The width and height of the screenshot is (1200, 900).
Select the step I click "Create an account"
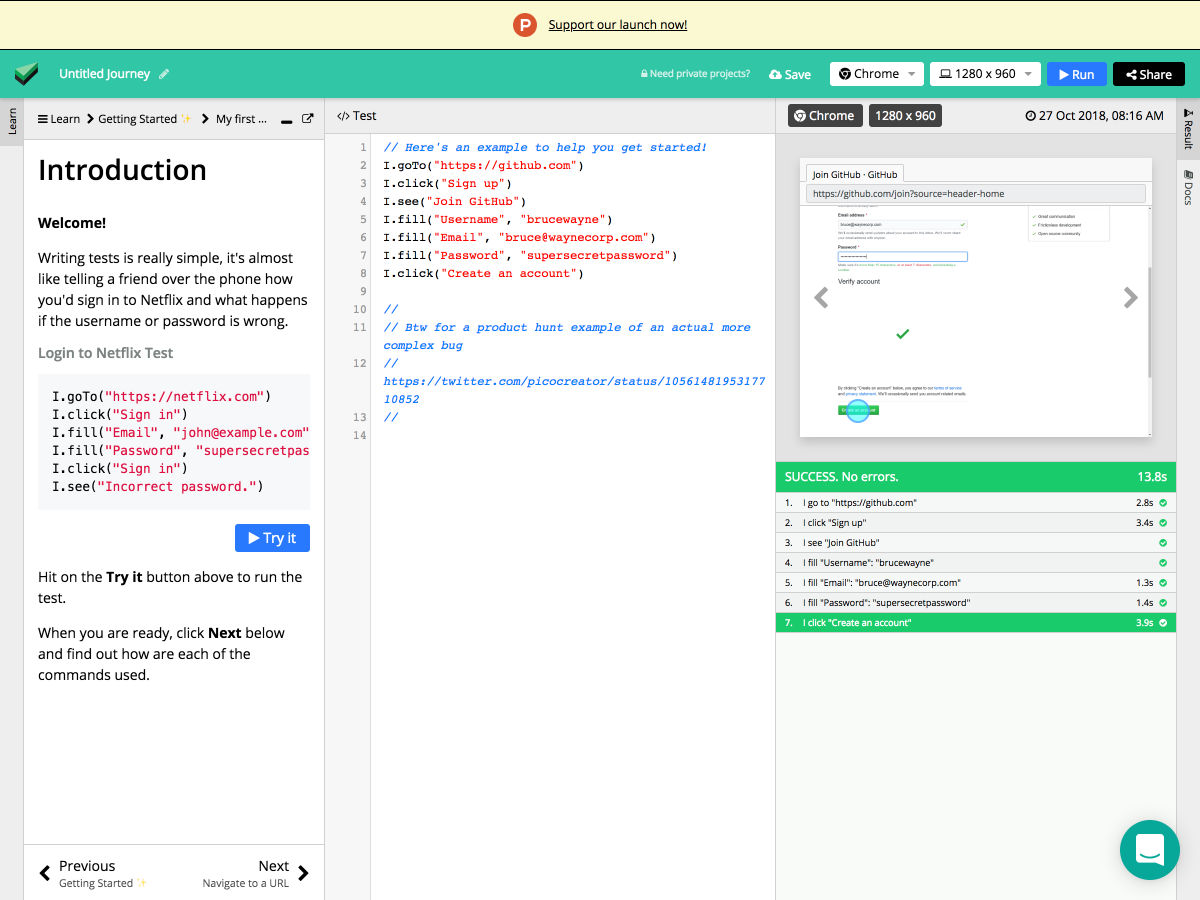[976, 623]
